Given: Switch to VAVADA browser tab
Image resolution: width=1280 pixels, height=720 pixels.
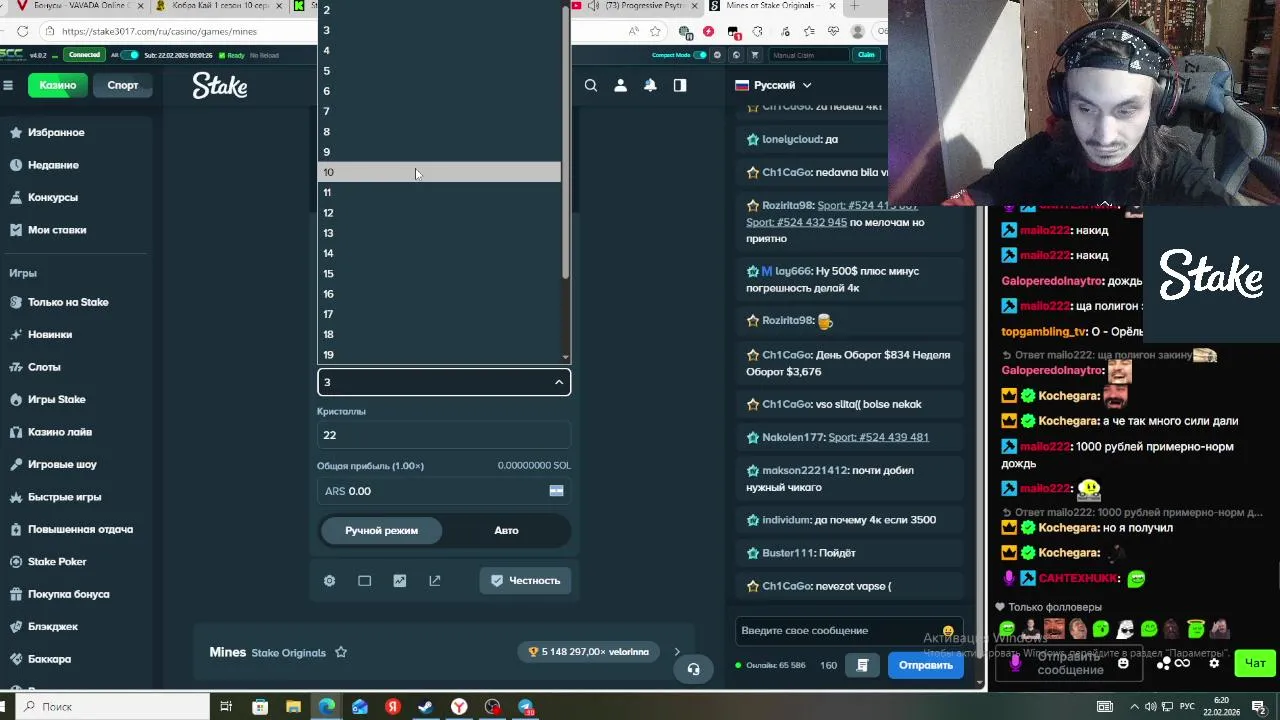Looking at the screenshot, I should pos(80,6).
